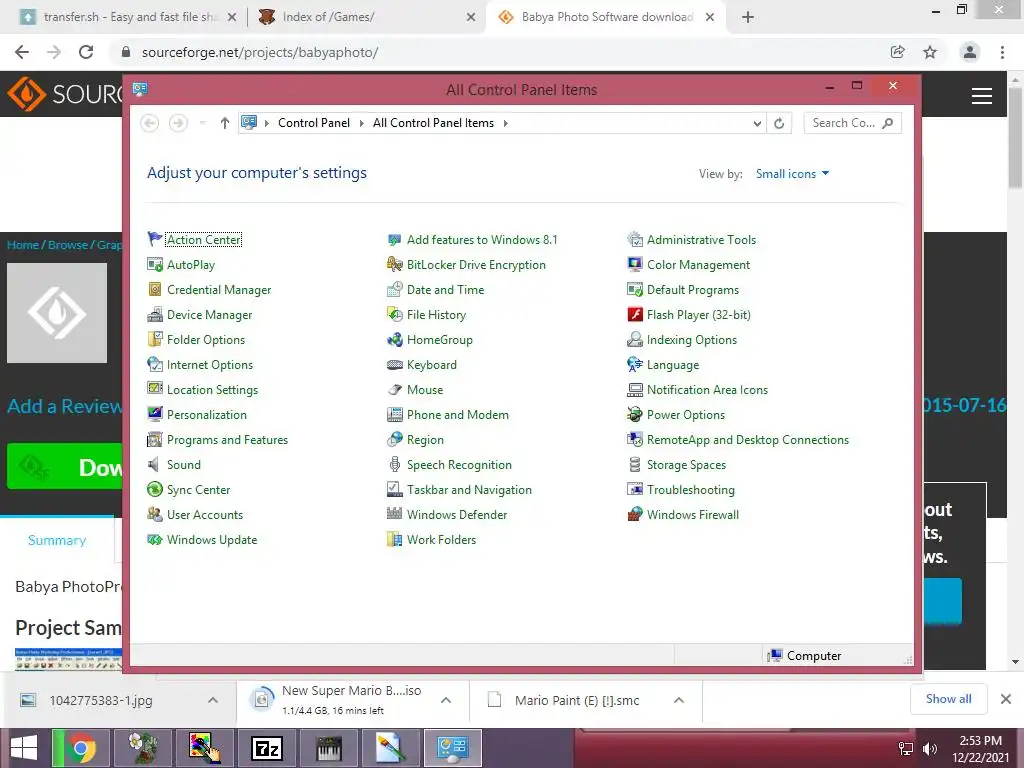Click the Date and Time icon
The height and width of the screenshot is (768, 1024).
(394, 289)
